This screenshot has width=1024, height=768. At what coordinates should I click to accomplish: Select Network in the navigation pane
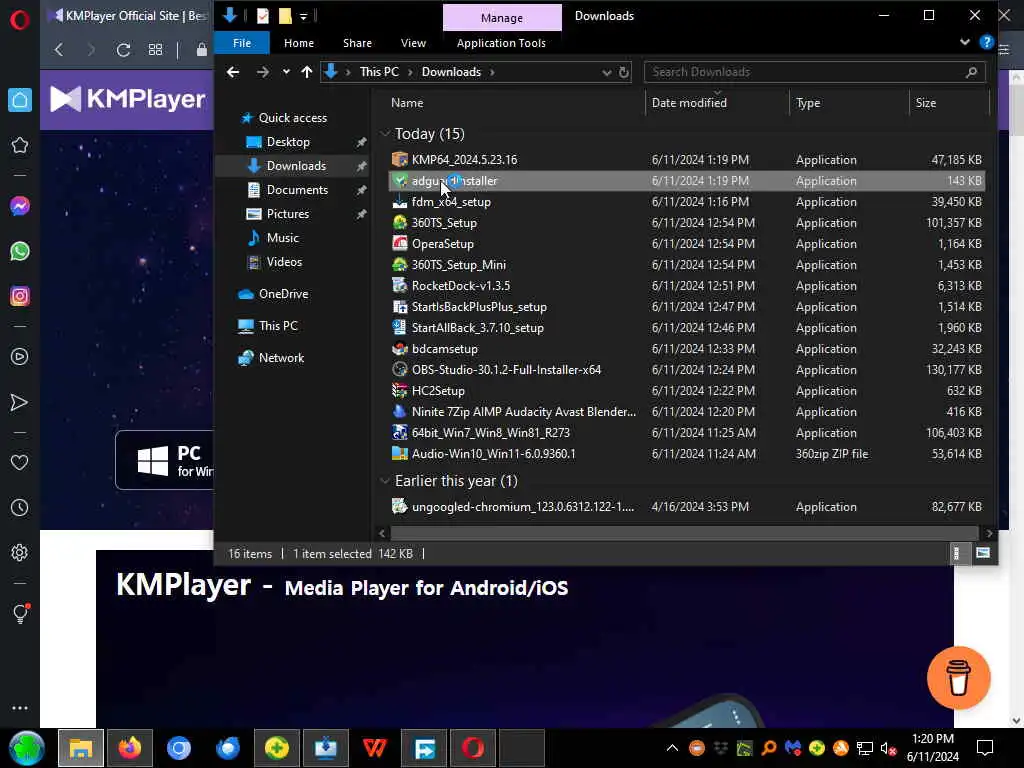(281, 358)
